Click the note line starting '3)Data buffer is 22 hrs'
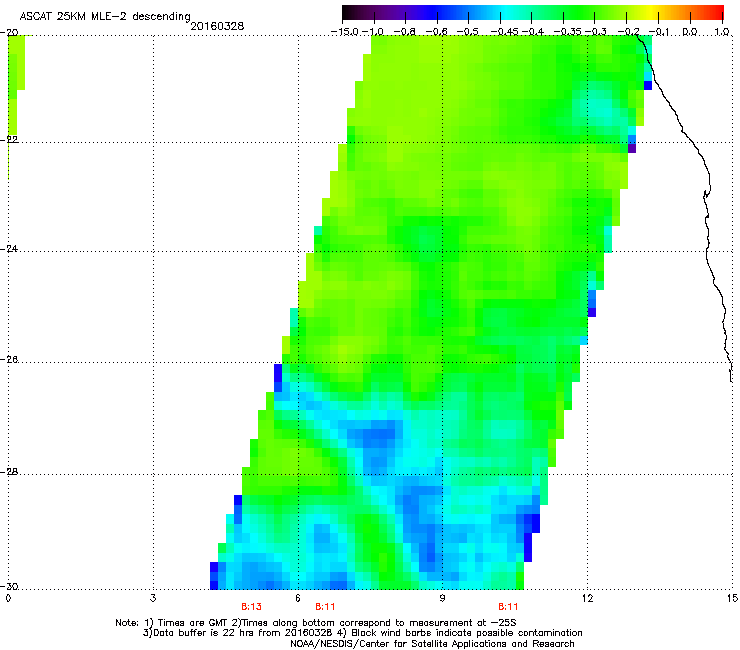740x650 pixels. [362, 633]
